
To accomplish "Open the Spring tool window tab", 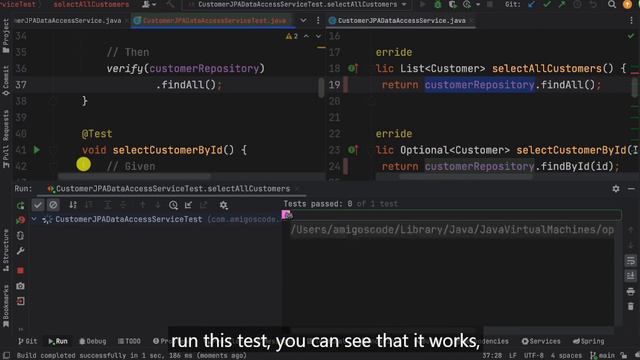I will [588, 341].
